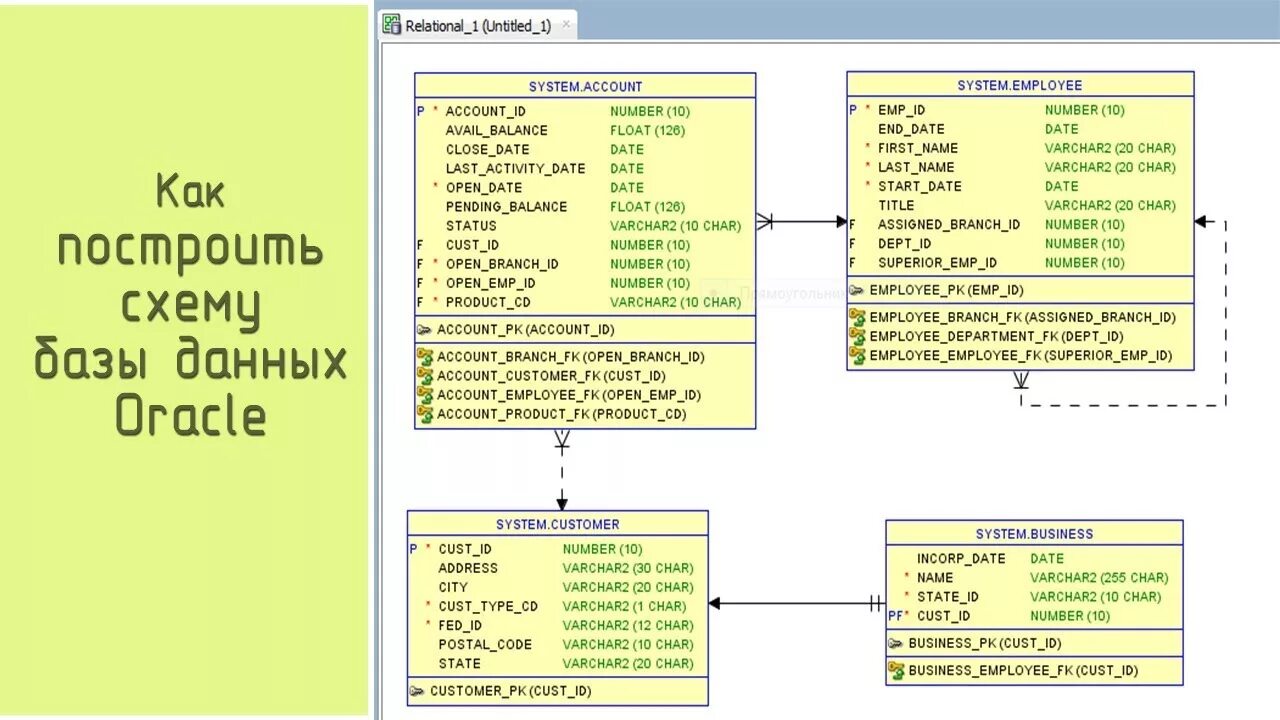Click the key icon beside BUSINESS_PK

(x=896, y=643)
